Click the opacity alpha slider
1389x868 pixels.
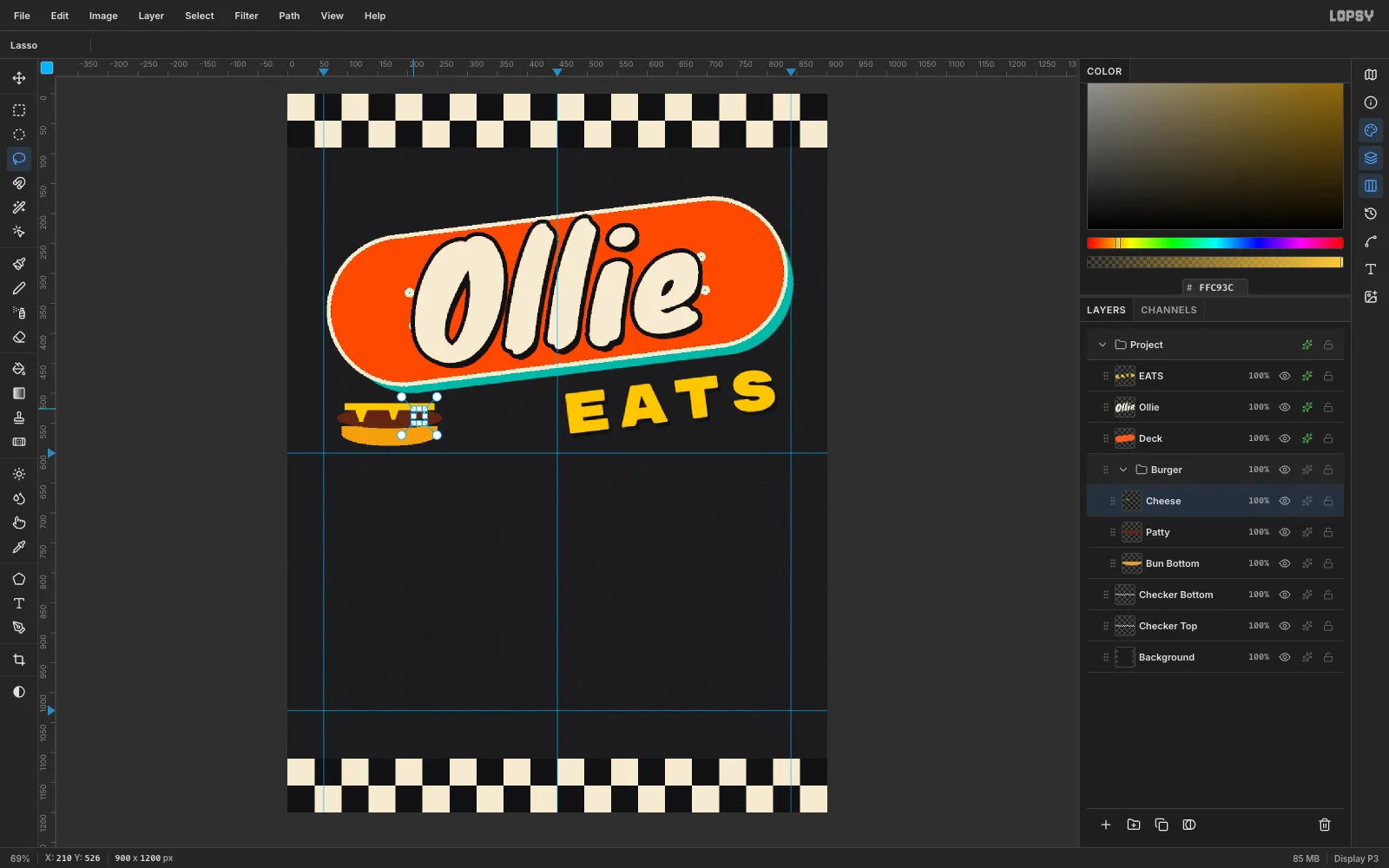pyautogui.click(x=1215, y=262)
